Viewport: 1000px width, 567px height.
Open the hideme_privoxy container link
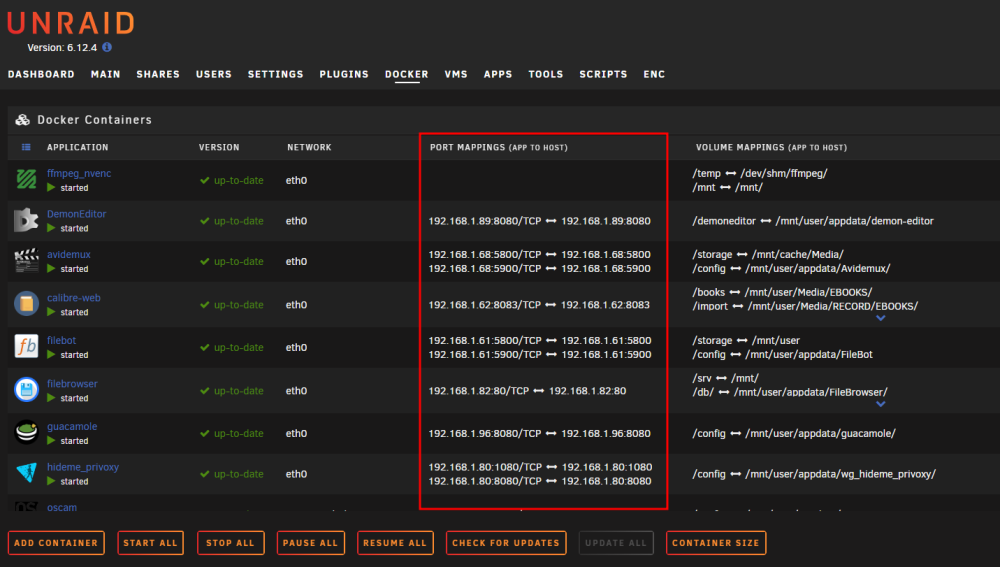83,467
